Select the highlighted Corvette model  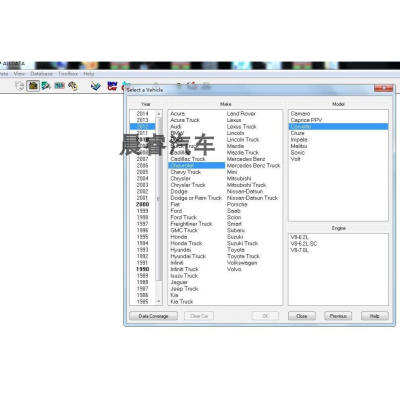(x=338, y=127)
